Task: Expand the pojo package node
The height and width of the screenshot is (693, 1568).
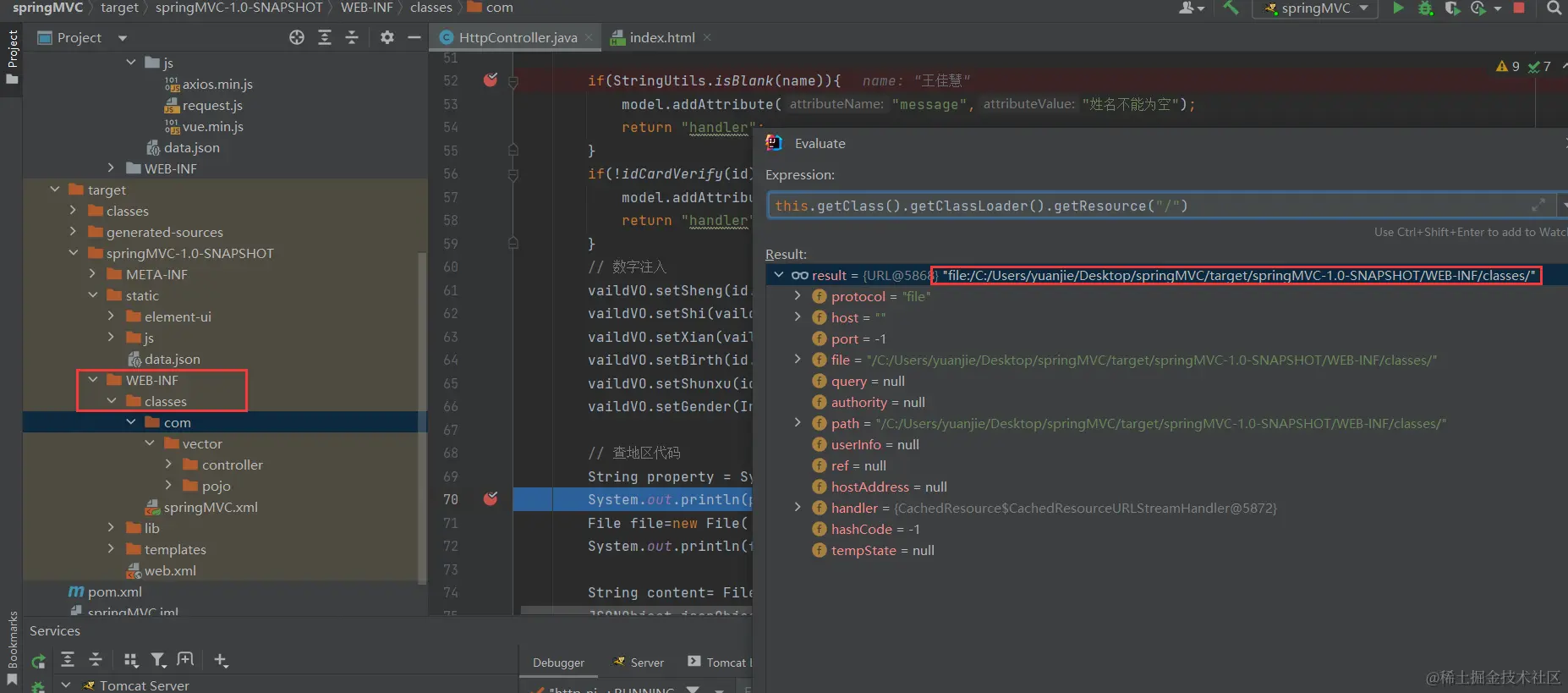Action: [x=168, y=486]
